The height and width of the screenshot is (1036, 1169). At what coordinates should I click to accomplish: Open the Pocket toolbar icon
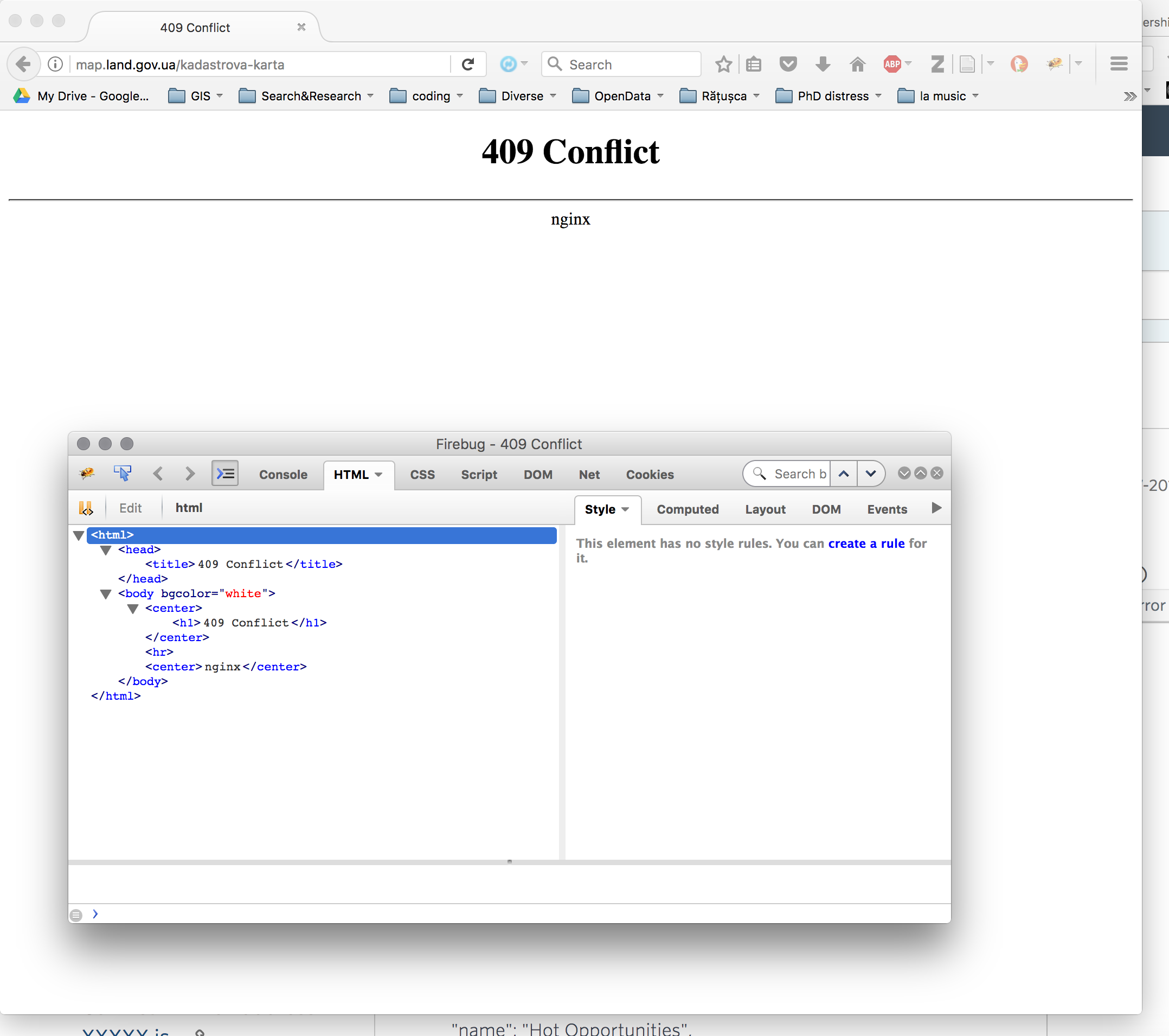[788, 64]
